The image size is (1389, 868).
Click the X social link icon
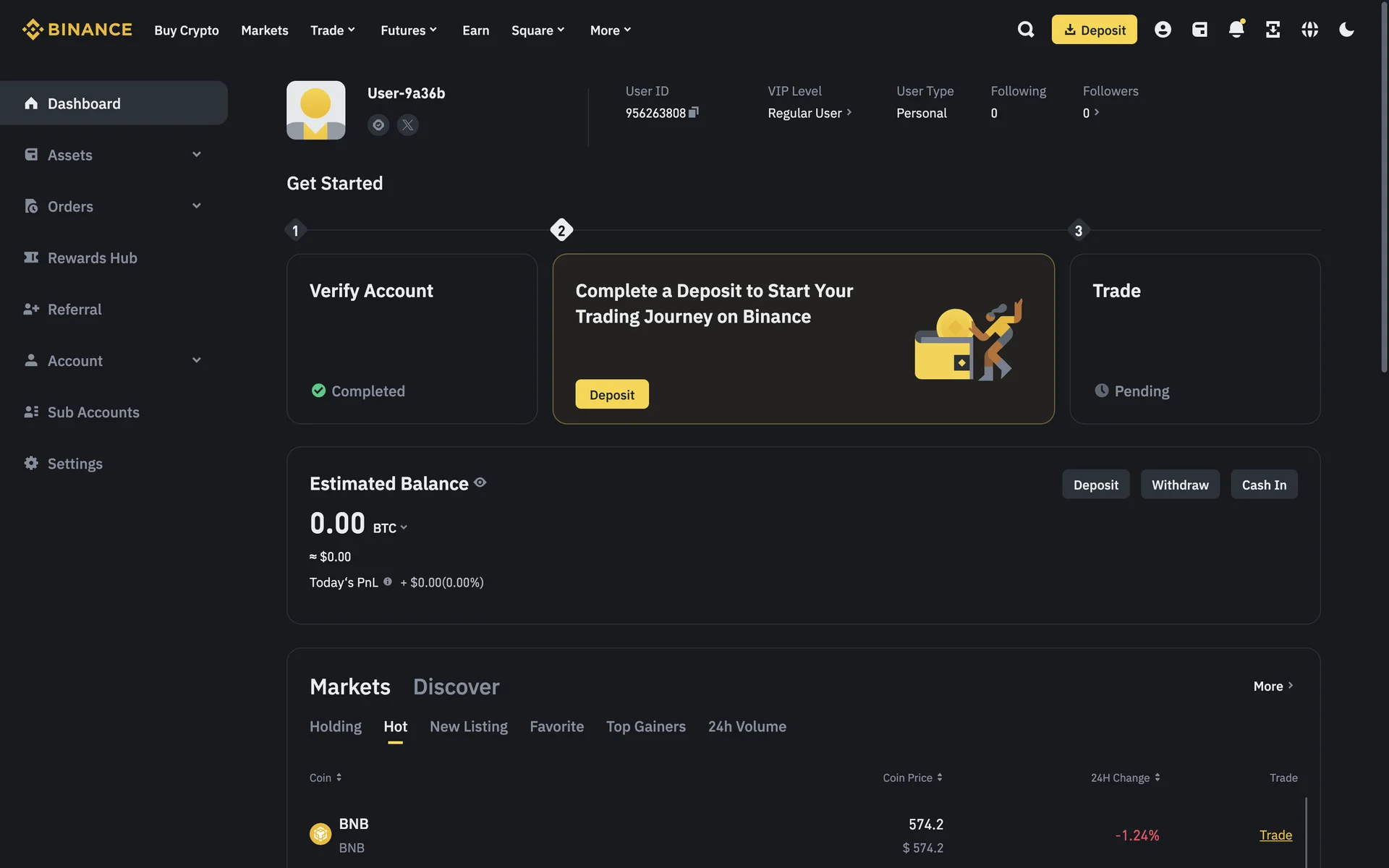[408, 125]
